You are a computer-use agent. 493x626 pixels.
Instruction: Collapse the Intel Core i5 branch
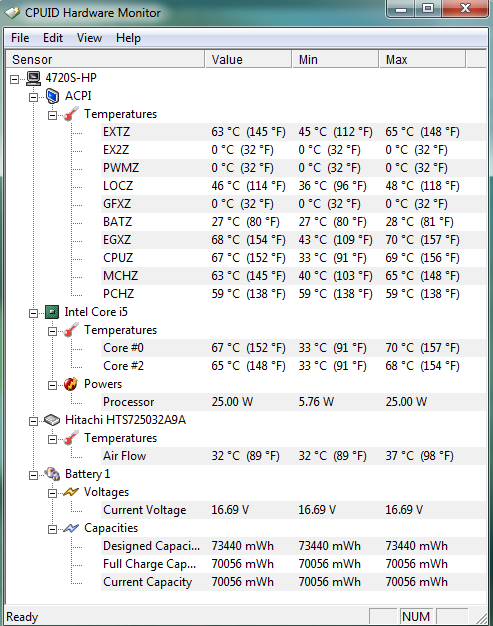34,313
